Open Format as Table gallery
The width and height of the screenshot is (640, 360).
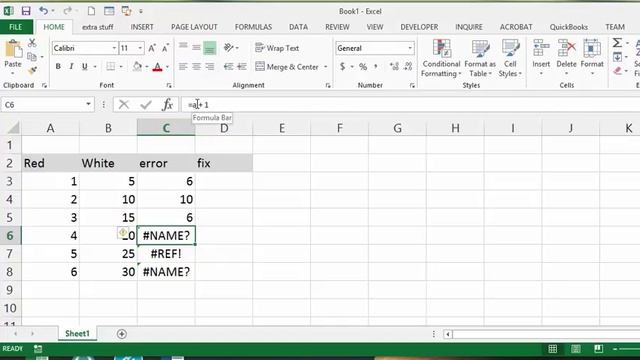[x=480, y=58]
